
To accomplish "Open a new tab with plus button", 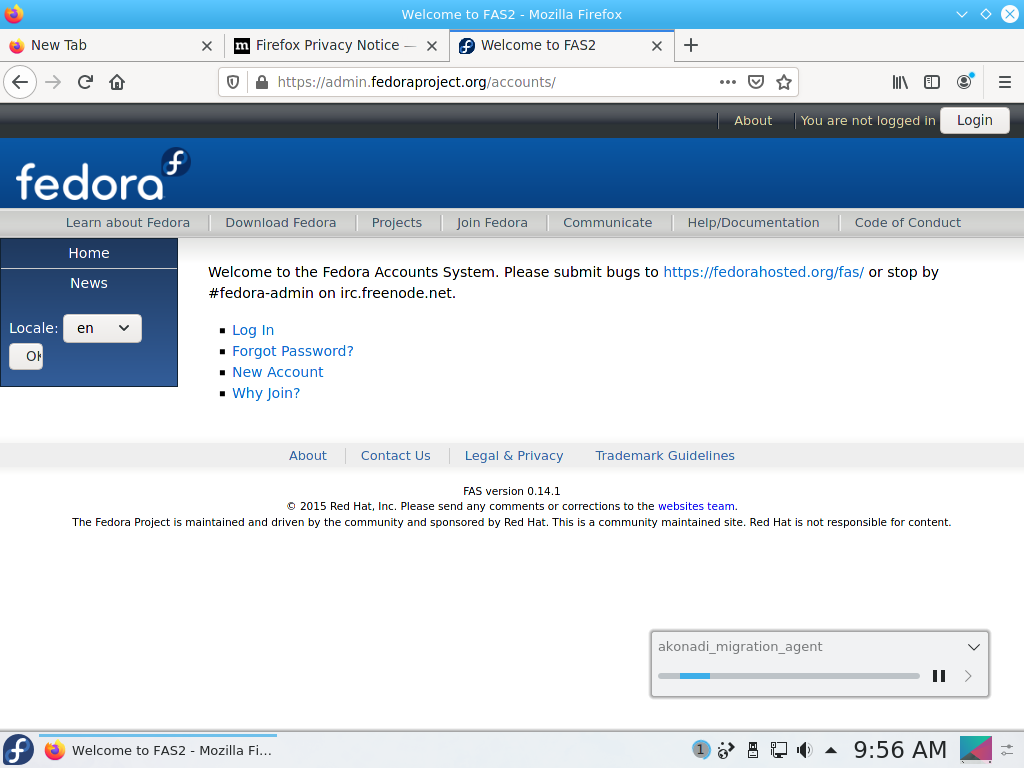I will [691, 45].
